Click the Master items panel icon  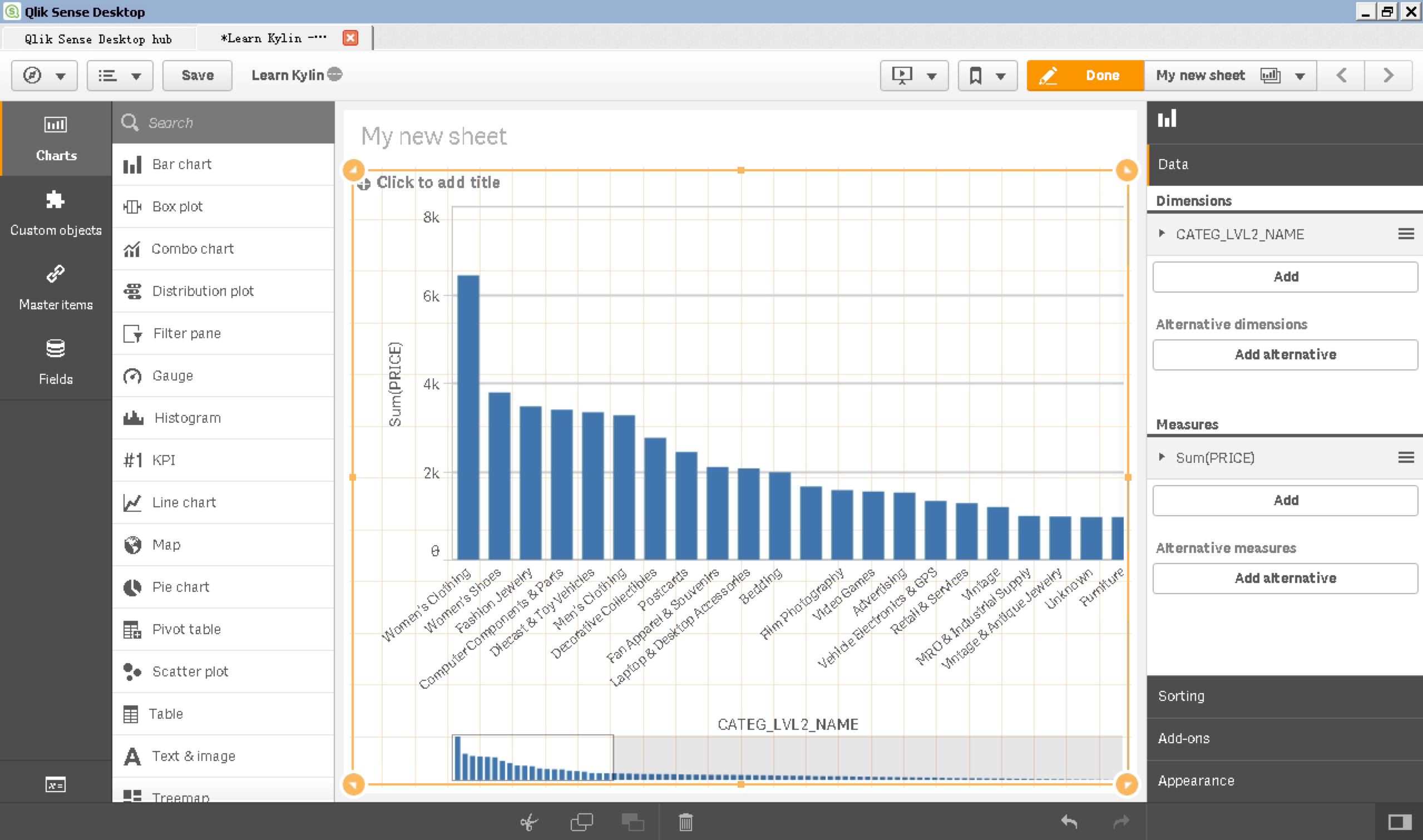click(x=56, y=274)
